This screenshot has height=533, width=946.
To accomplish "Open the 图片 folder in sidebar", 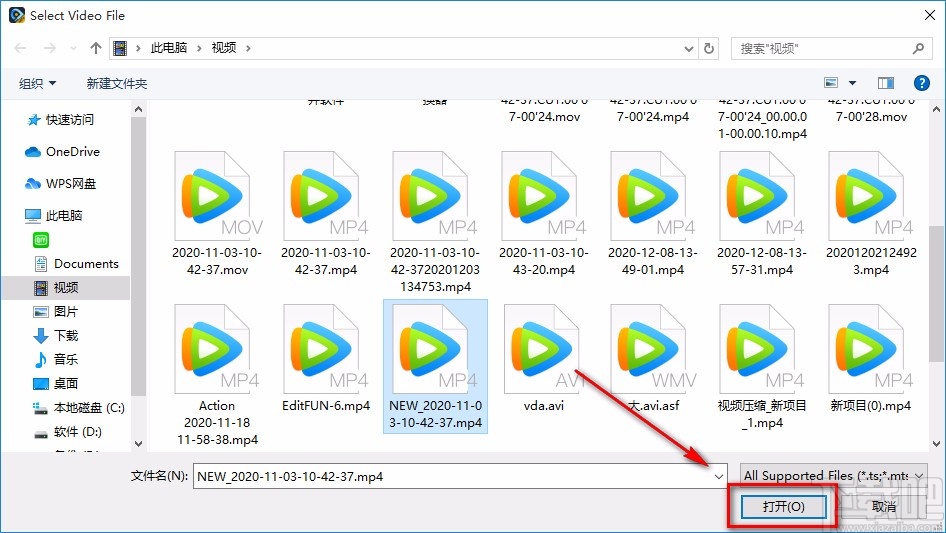I will coord(56,311).
